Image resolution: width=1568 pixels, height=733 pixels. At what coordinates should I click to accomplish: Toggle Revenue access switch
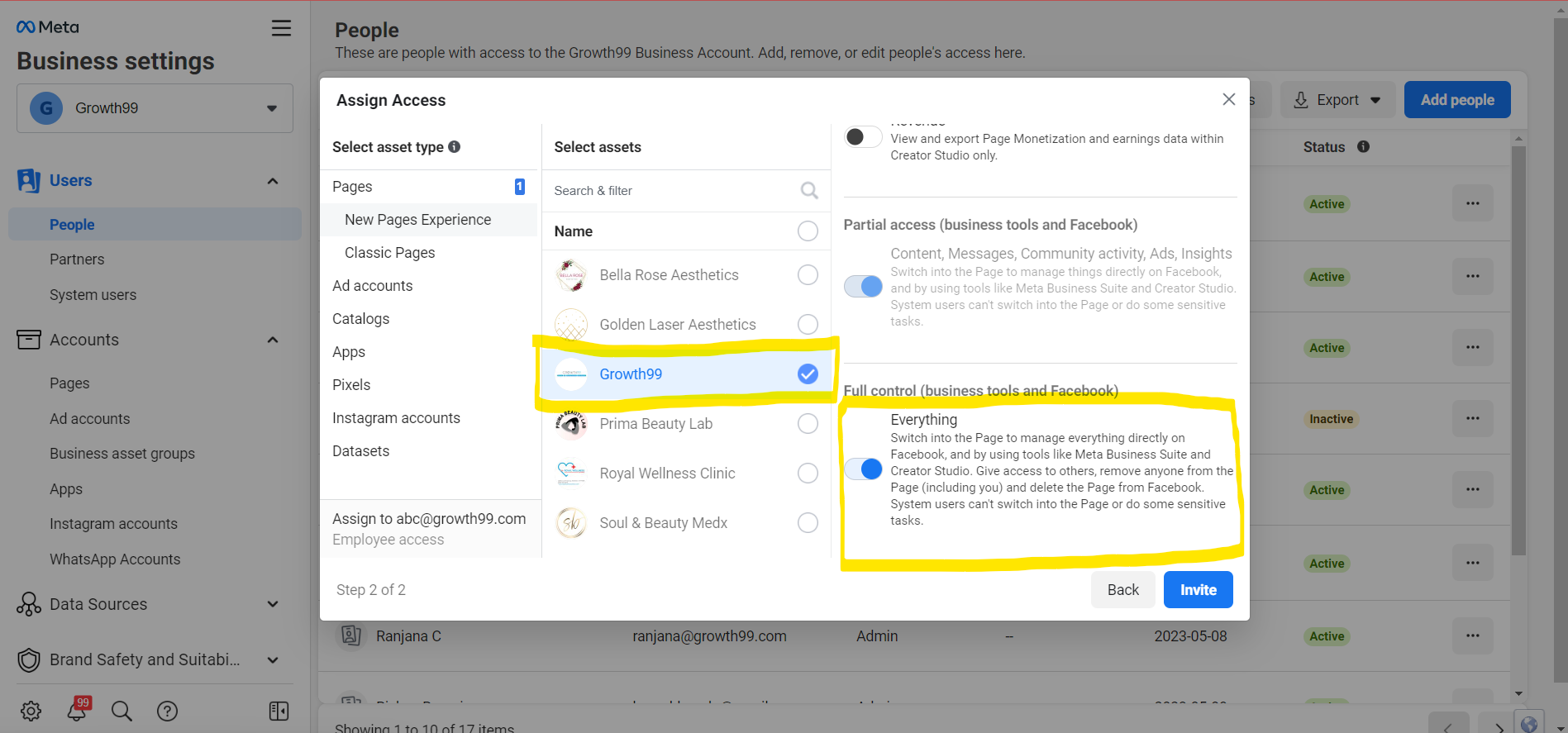(863, 136)
